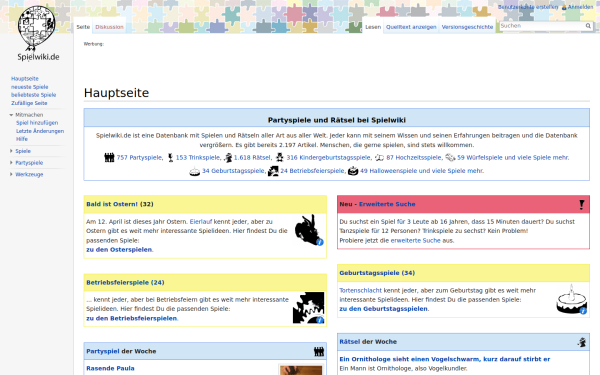Image resolution: width=600 pixels, height=375 pixels.
Task: Click the Eierlauf link
Action: click(x=201, y=222)
